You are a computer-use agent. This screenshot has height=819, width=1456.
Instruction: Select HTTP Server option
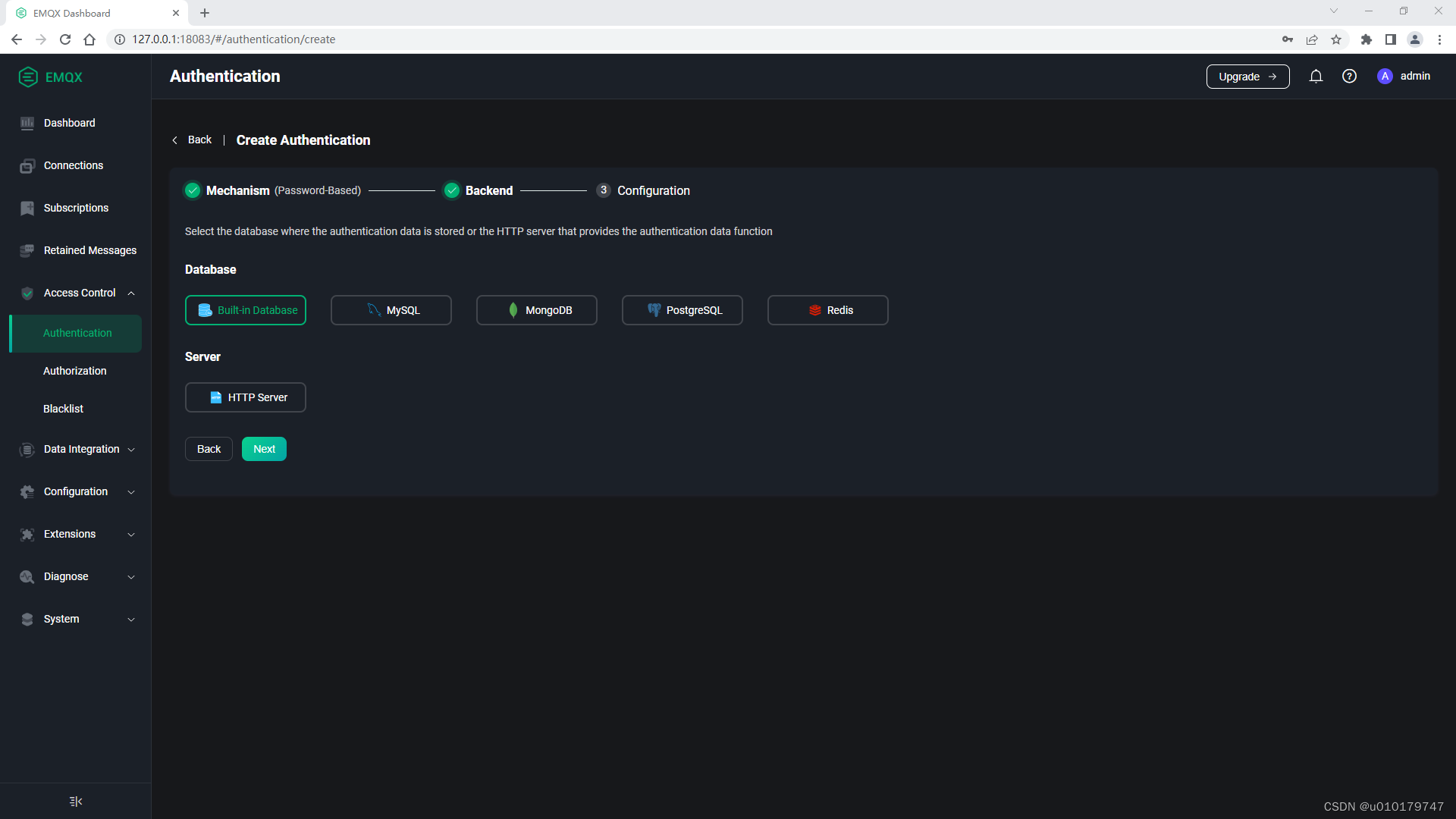[x=246, y=397]
